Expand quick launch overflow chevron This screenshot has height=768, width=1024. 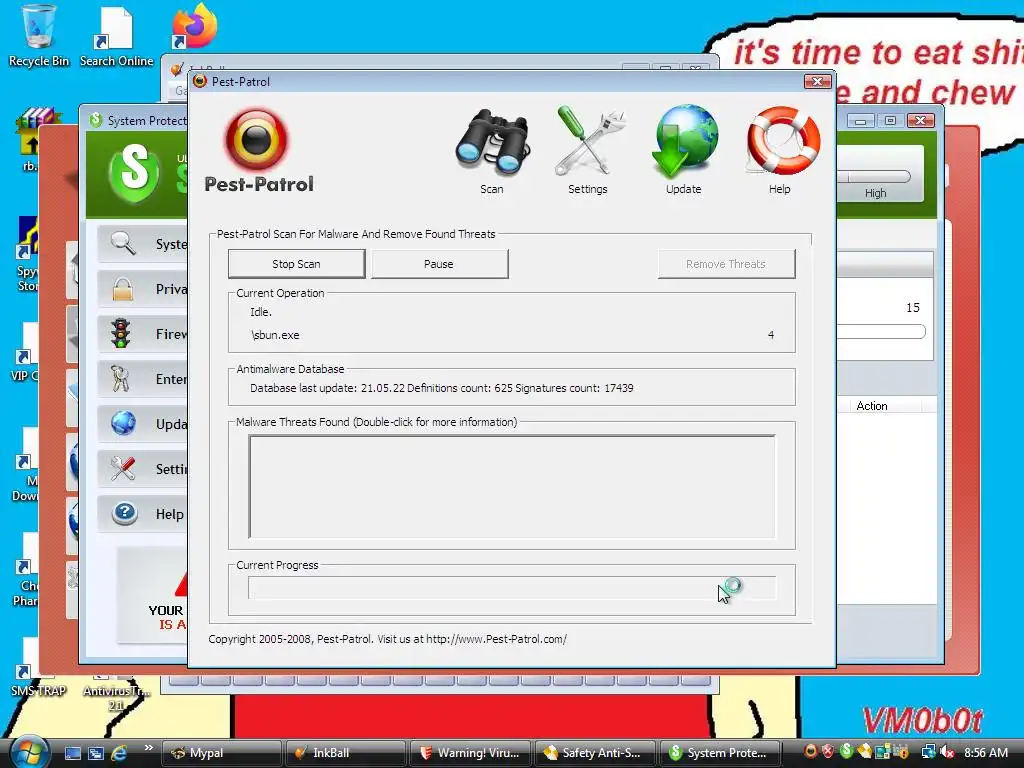click(x=148, y=748)
